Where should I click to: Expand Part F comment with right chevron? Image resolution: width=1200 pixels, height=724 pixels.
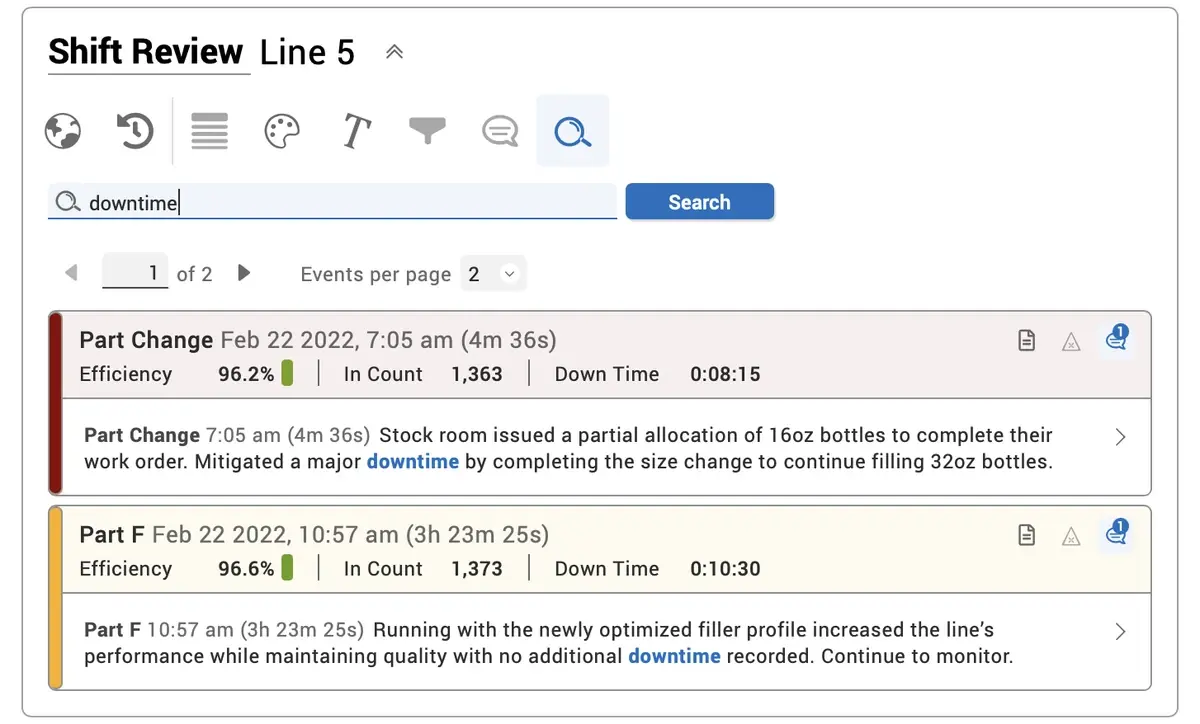(1120, 631)
